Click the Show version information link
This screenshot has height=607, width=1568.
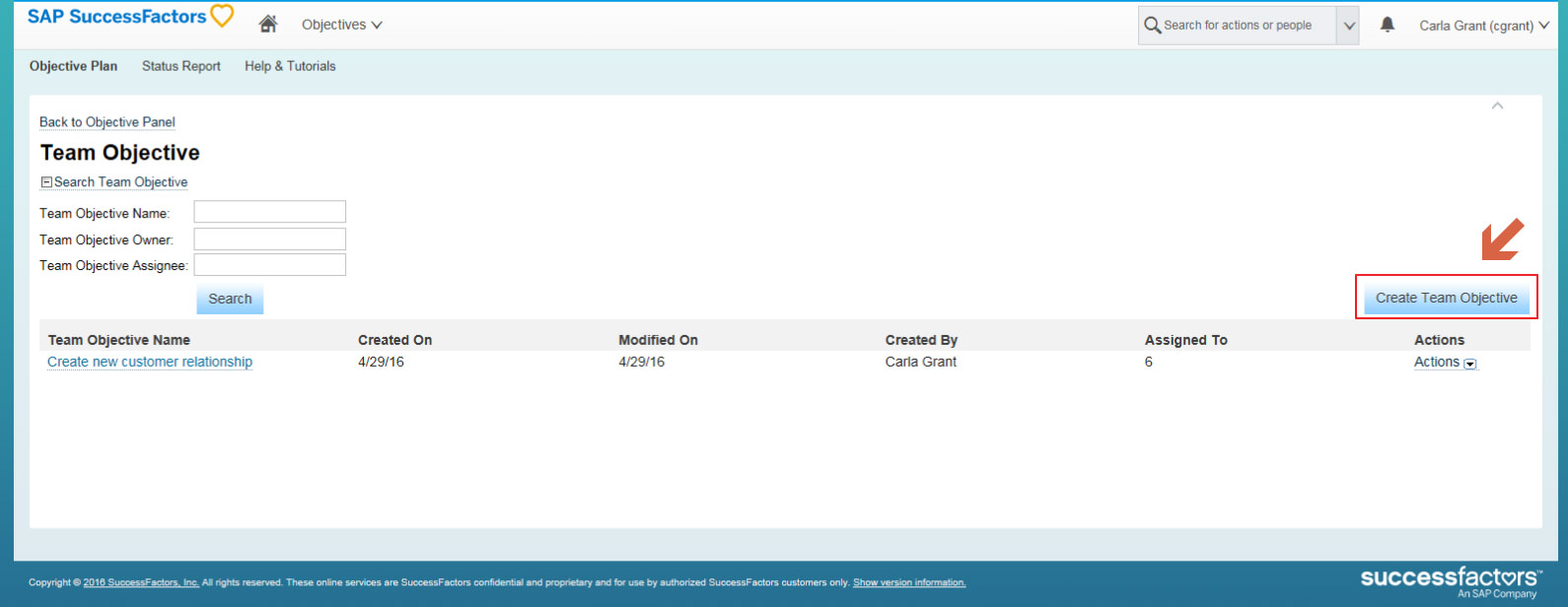pyautogui.click(x=908, y=582)
